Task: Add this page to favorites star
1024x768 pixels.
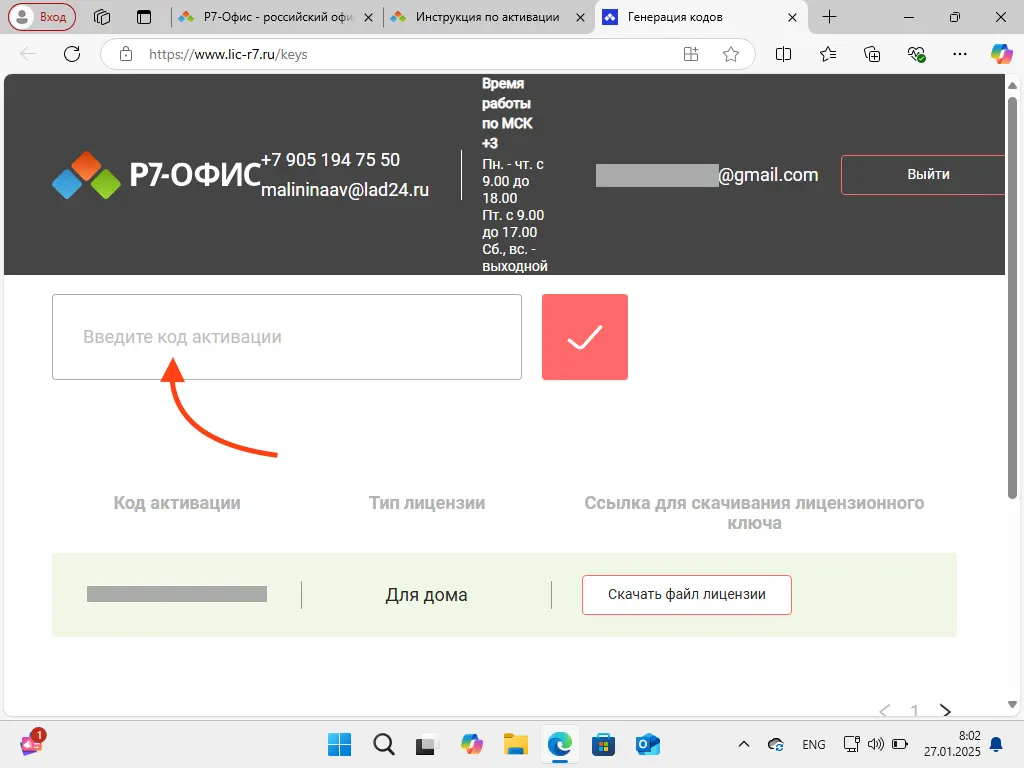Action: pos(731,54)
